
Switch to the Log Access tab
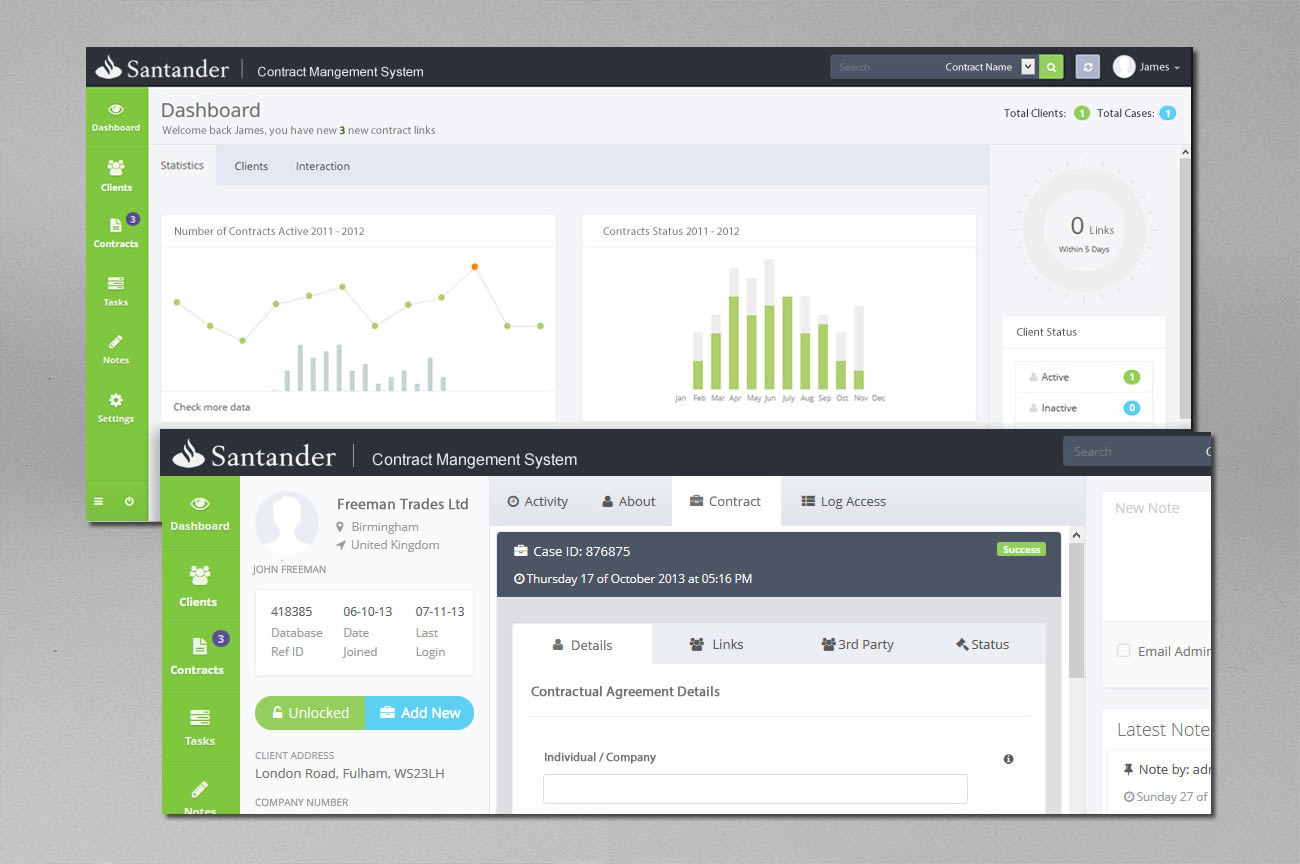point(843,501)
